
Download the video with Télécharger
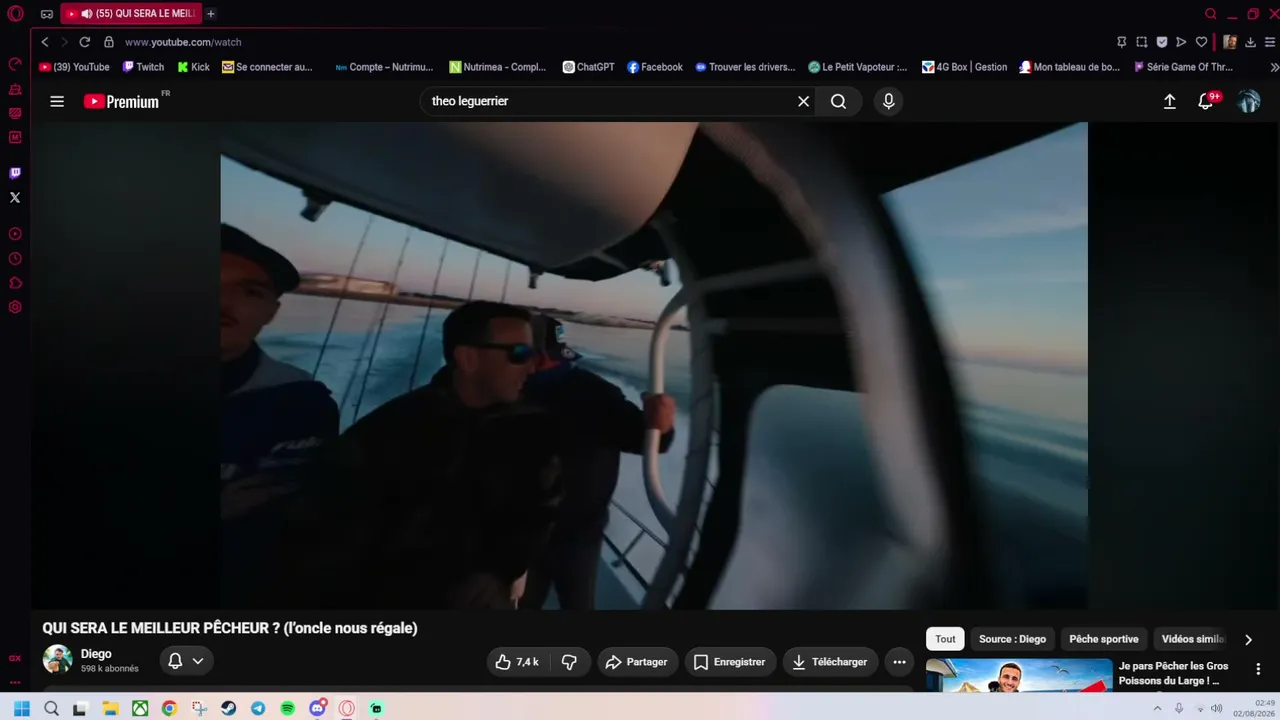(x=829, y=662)
